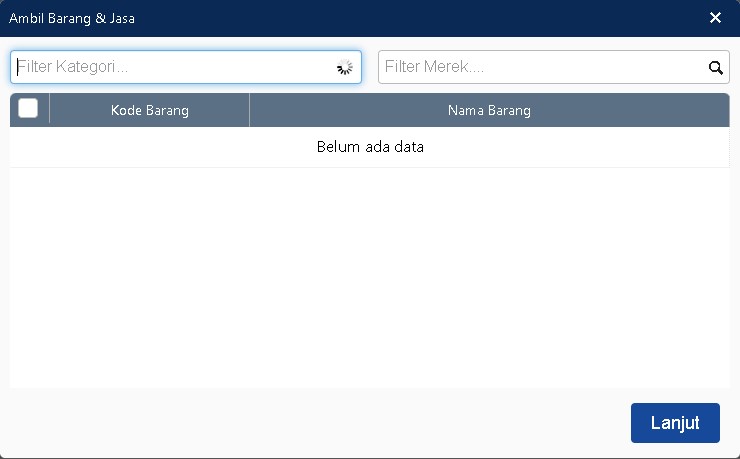This screenshot has height=459, width=740.
Task: Close the Ambil Barang & Jasa dialog
Action: point(715,18)
